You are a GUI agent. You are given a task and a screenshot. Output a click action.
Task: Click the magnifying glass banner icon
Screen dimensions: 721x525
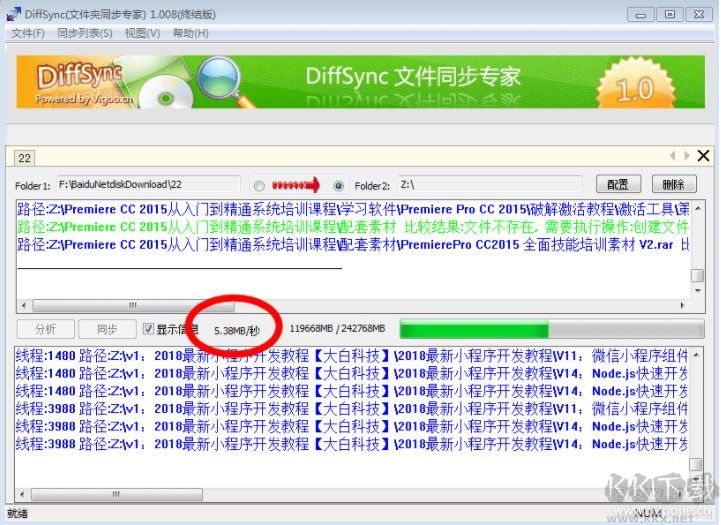pyautogui.click(x=223, y=82)
